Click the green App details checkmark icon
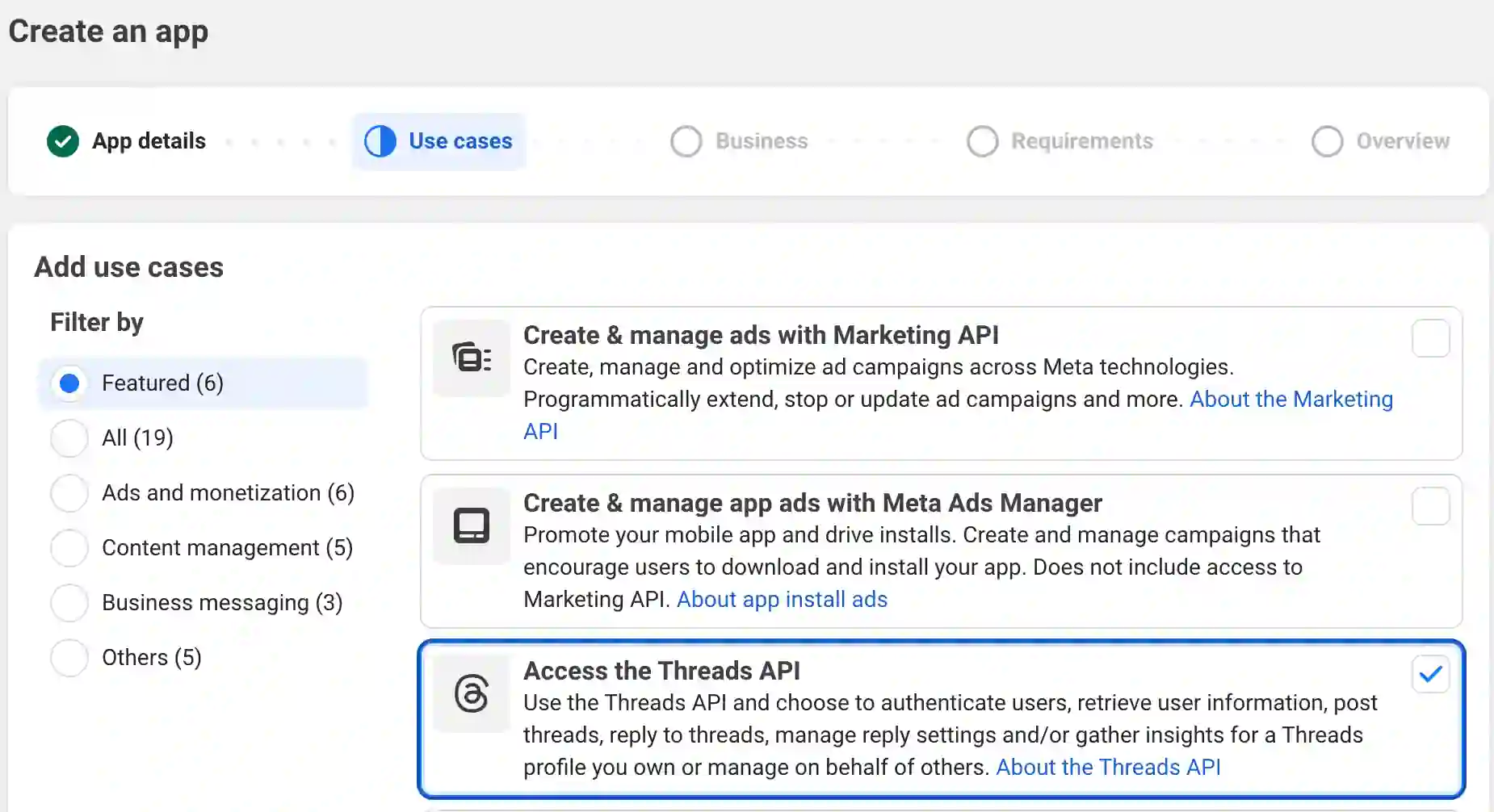Viewport: 1494px width, 812px height. pos(63,141)
